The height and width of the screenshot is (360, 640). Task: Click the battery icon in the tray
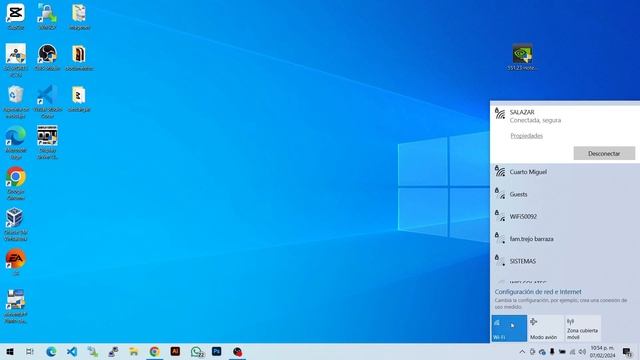tap(562, 352)
